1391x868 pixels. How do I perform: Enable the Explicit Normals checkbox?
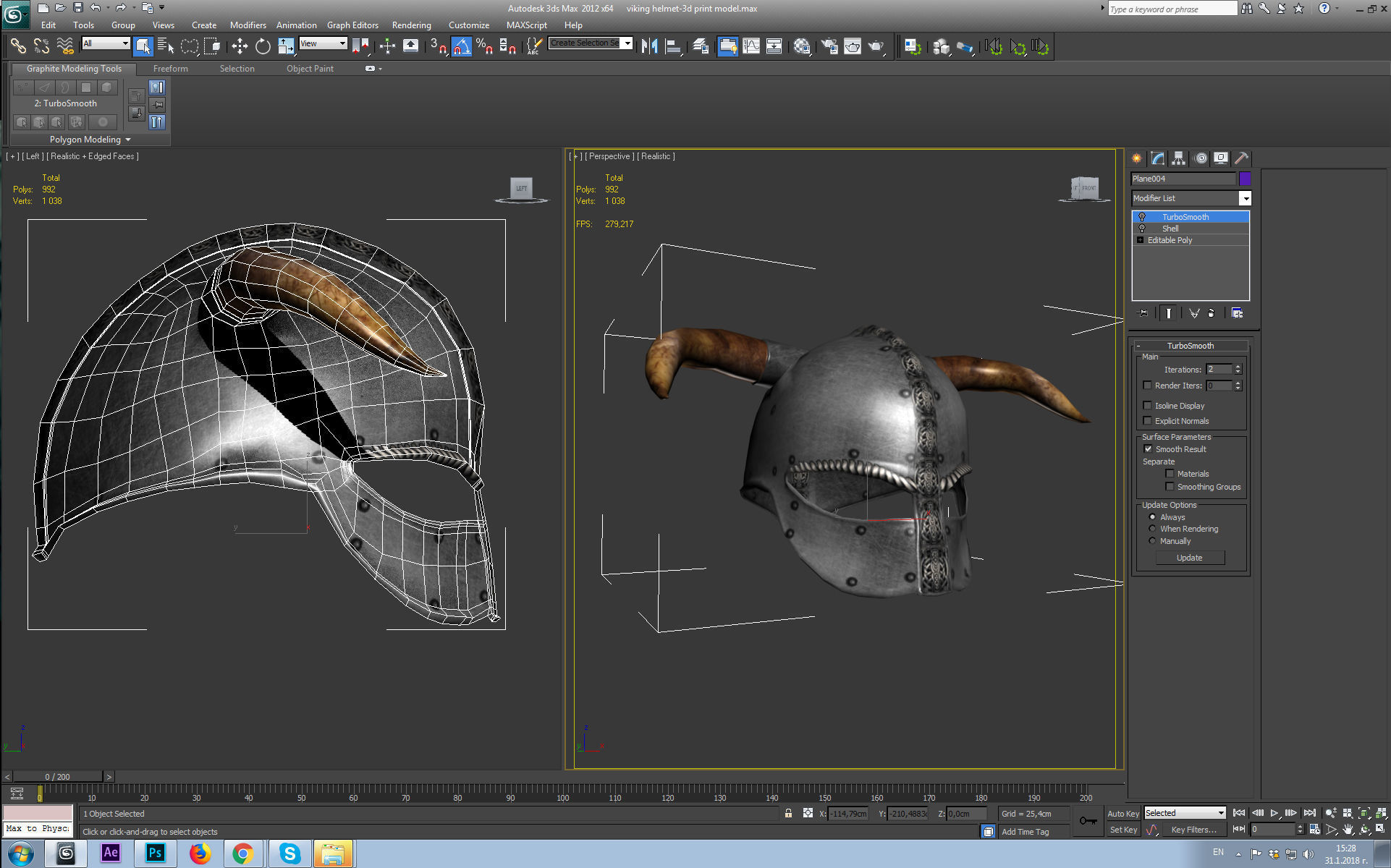point(1147,421)
